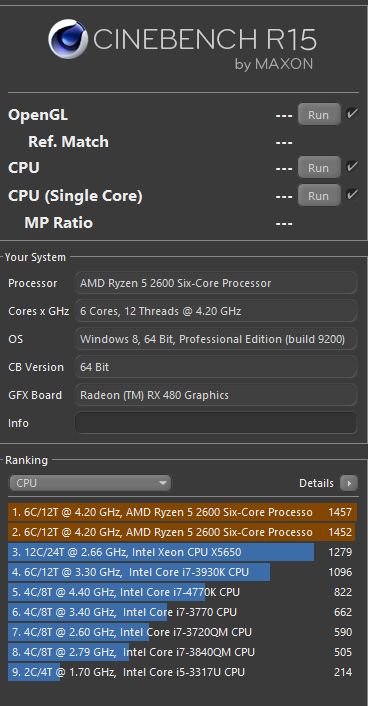Run the CPU benchmark
Viewport: 368px width, 706px height.
point(319,167)
